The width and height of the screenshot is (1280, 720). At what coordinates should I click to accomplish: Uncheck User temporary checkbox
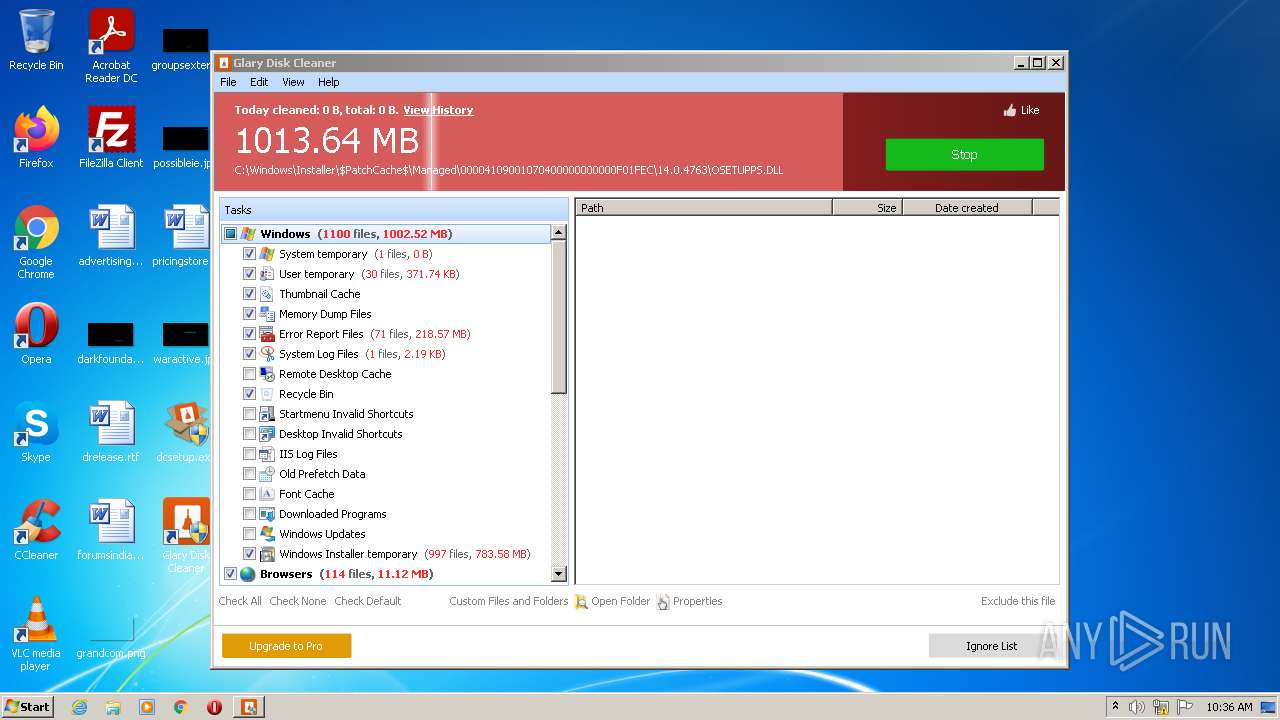(x=250, y=274)
